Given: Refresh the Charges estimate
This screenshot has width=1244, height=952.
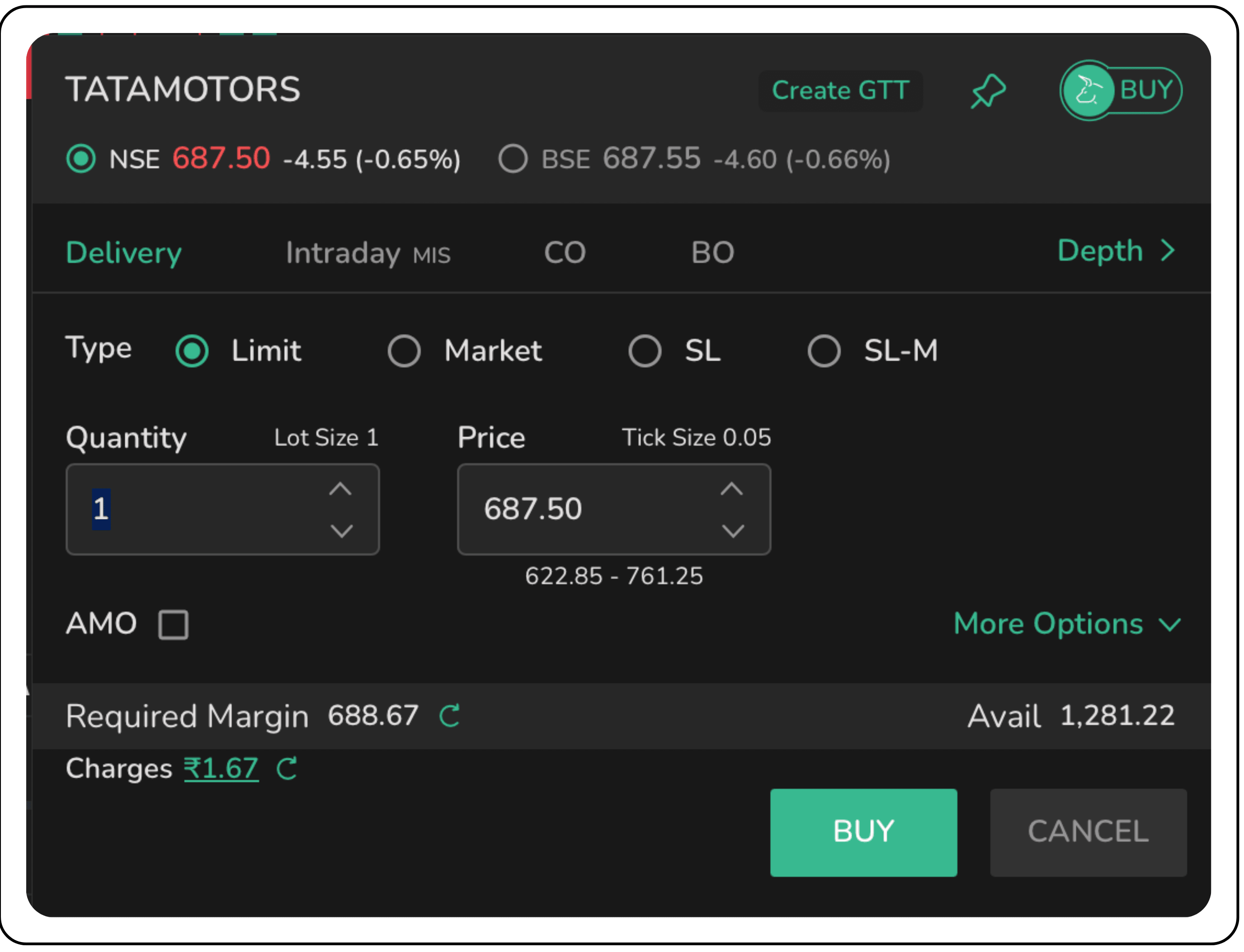Looking at the screenshot, I should click(287, 769).
